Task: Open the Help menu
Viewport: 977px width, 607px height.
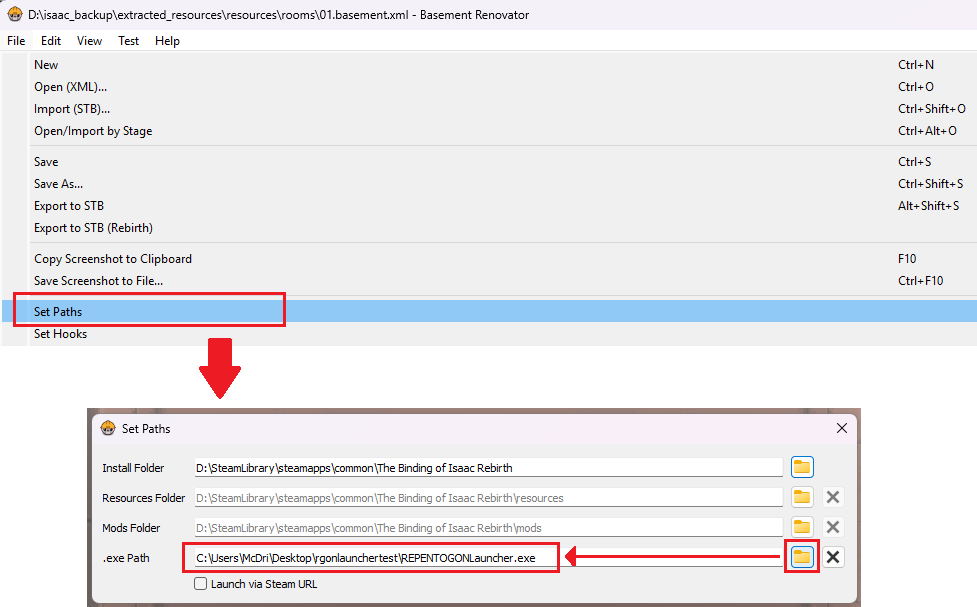Action: [168, 41]
